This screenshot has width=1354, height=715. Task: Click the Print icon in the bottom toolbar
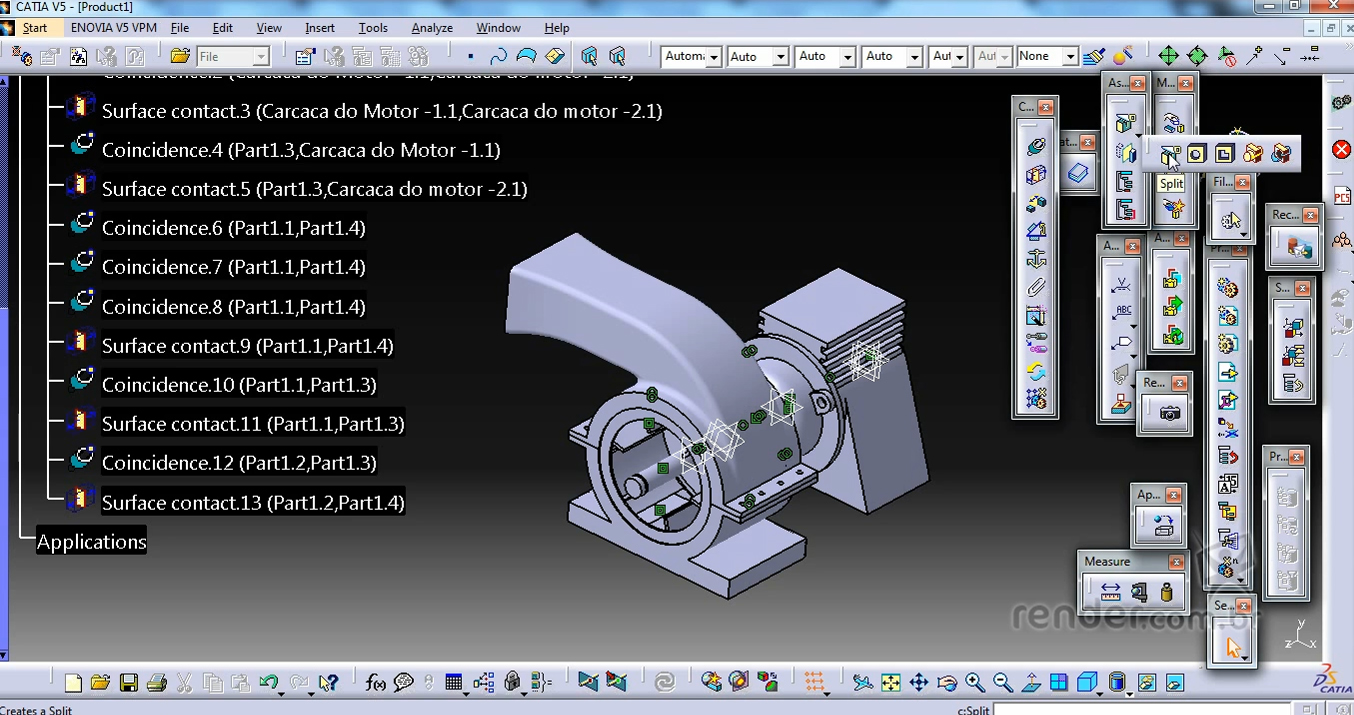tap(156, 683)
